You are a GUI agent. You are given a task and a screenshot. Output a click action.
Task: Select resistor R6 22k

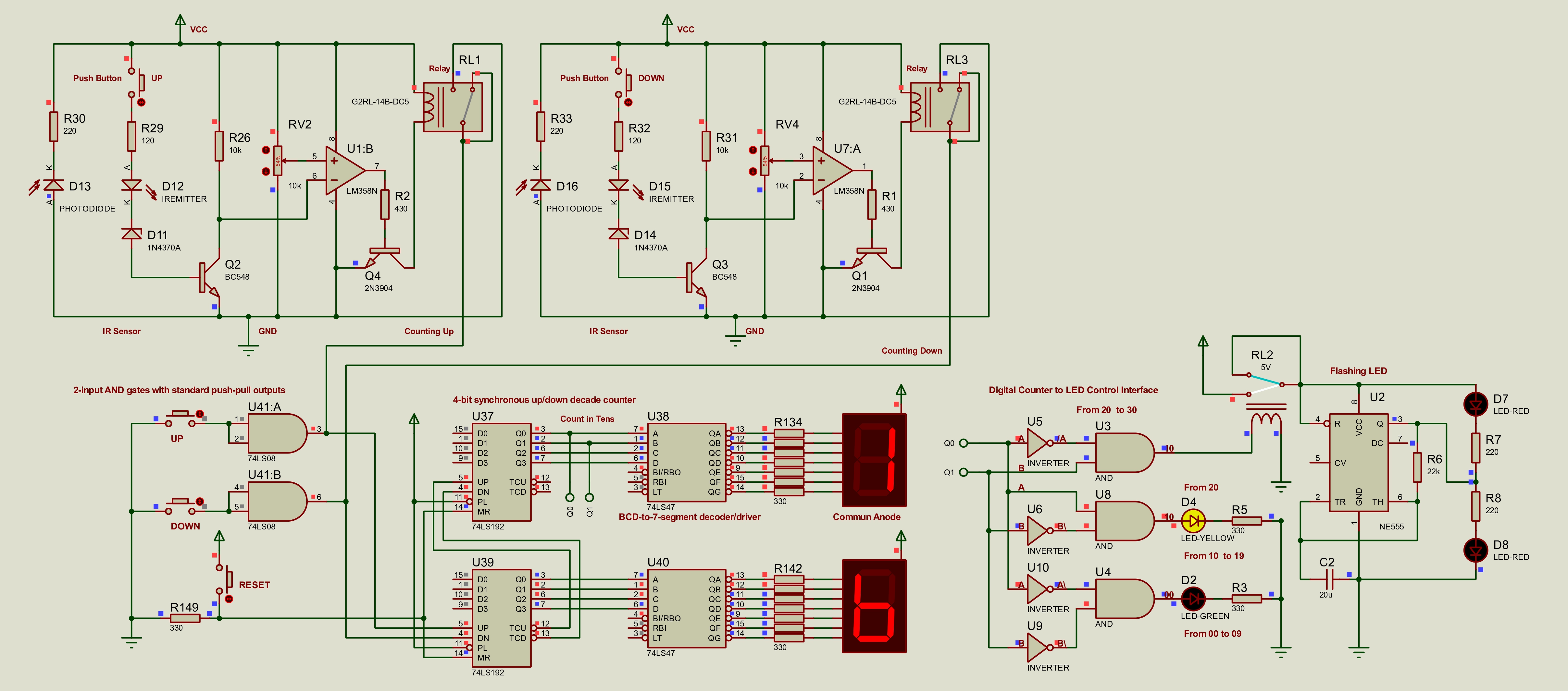coord(1417,467)
